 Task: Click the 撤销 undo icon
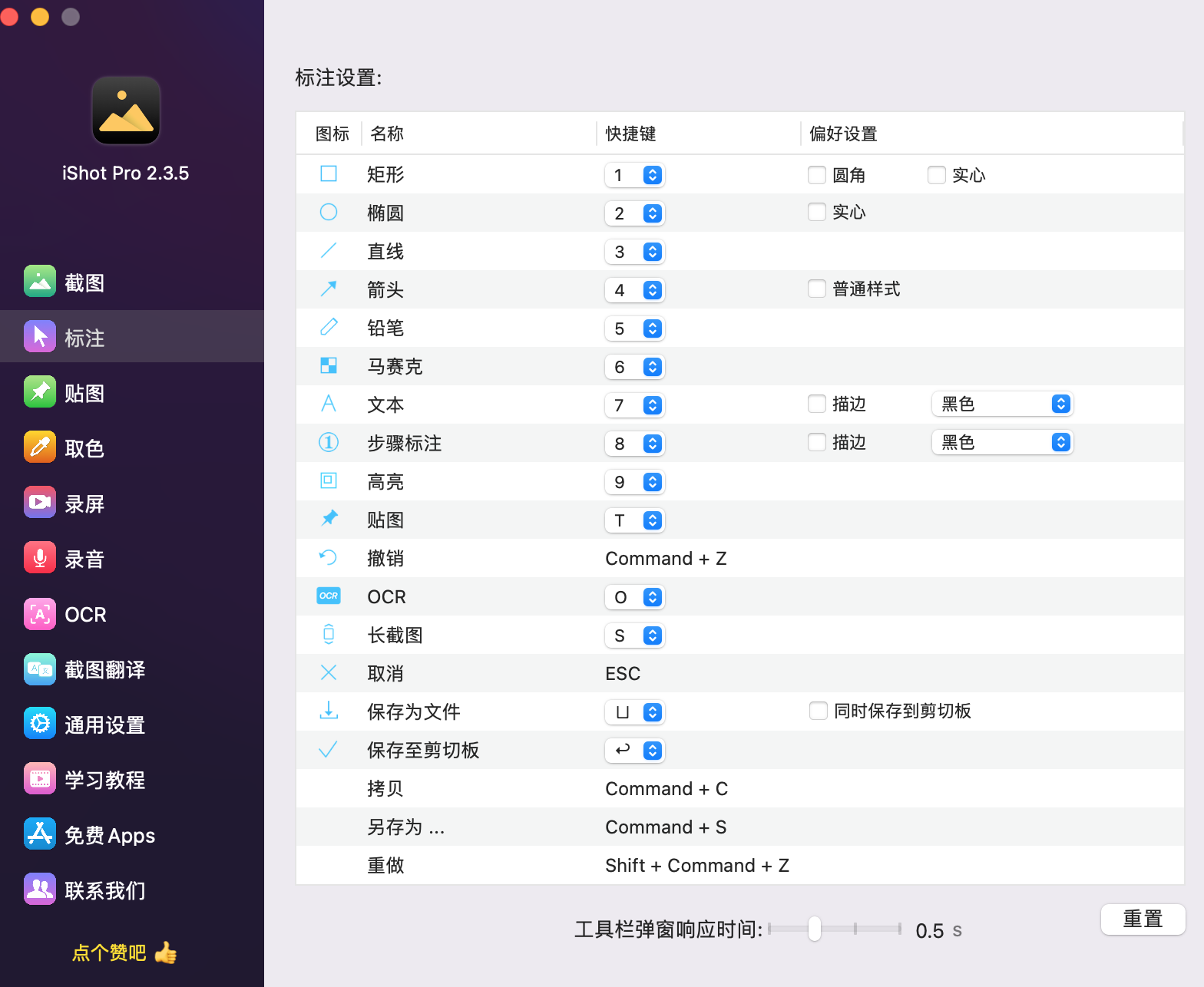tap(329, 557)
